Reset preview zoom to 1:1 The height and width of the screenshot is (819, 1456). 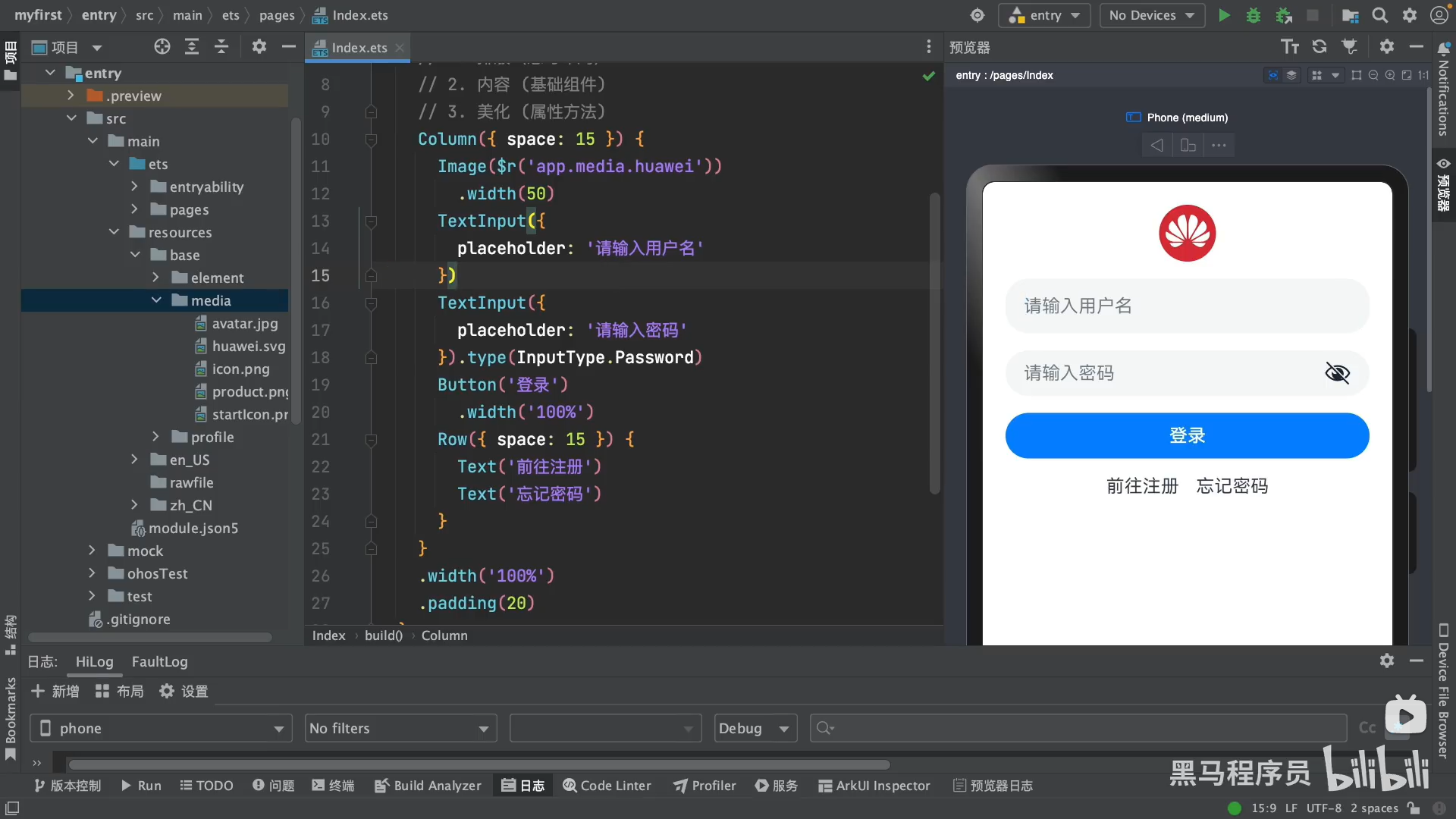coord(1423,75)
